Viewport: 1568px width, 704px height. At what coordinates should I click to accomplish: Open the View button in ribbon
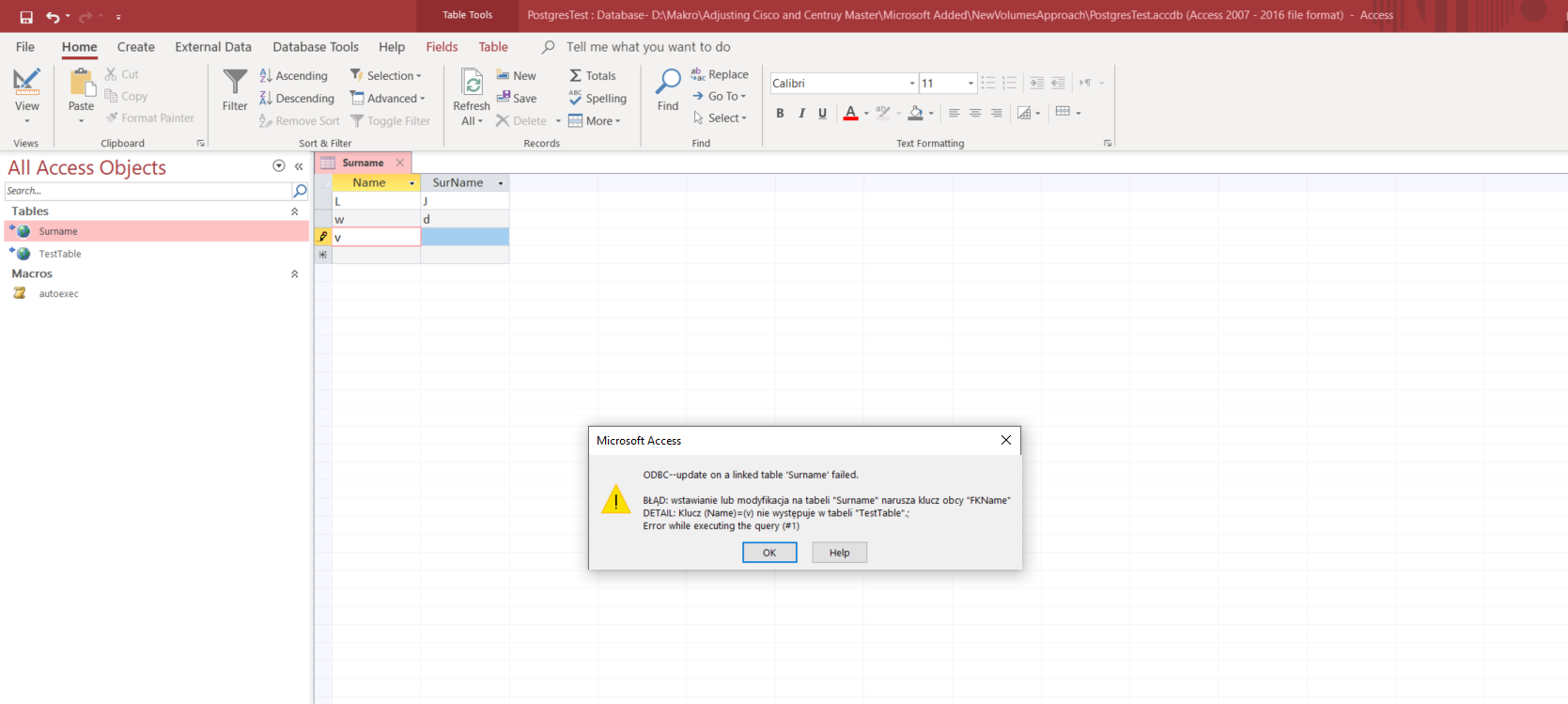click(27, 96)
